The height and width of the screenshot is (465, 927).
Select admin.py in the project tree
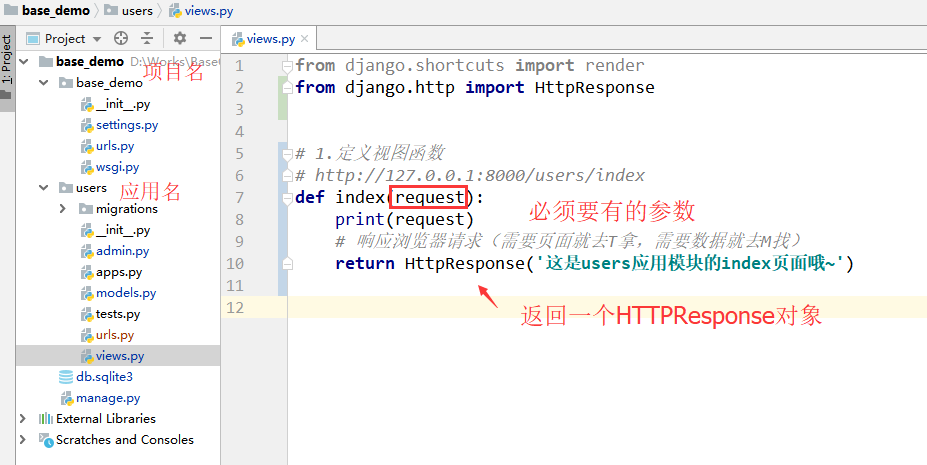[122, 251]
